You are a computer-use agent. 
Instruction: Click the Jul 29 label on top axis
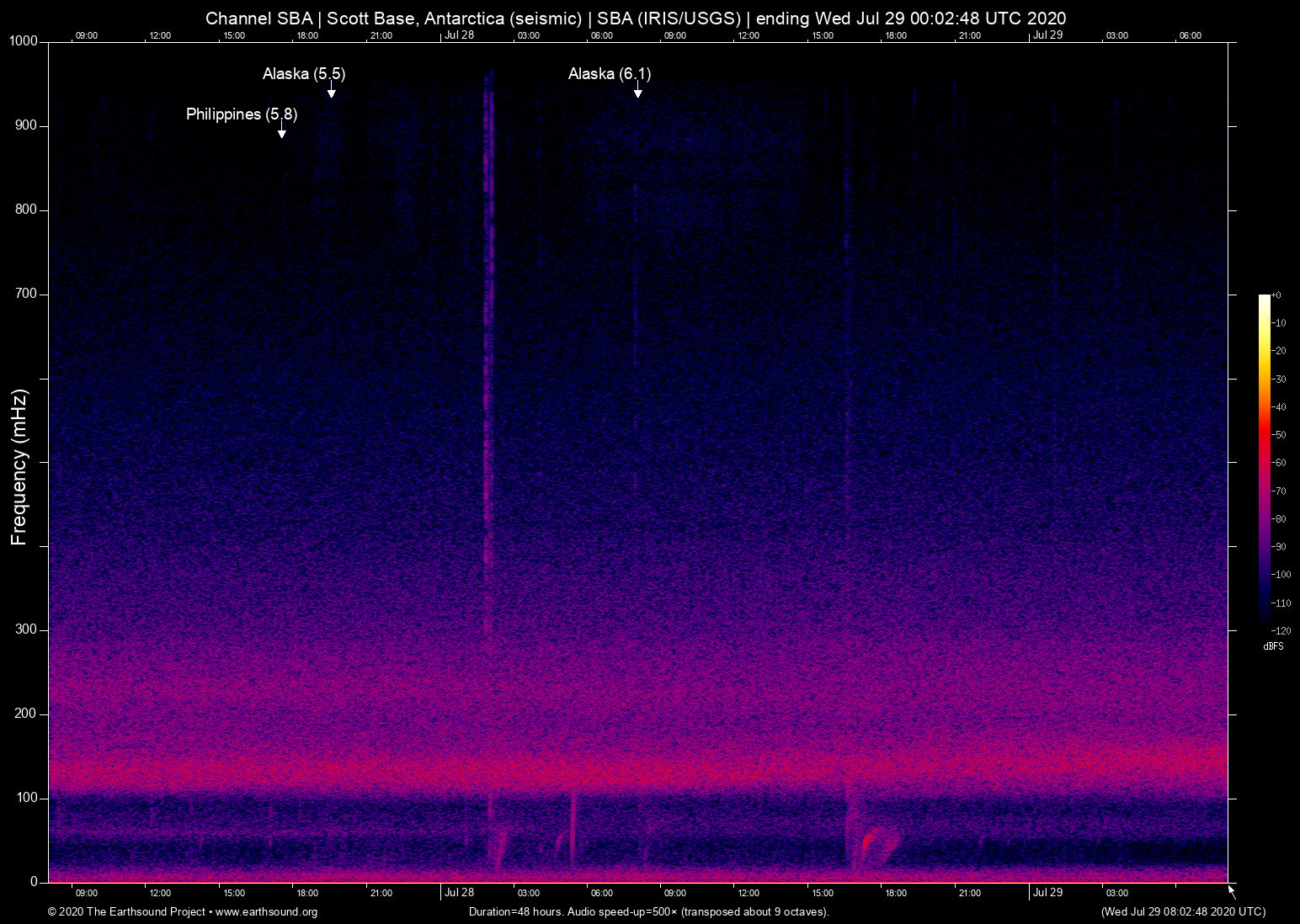tap(1048, 35)
